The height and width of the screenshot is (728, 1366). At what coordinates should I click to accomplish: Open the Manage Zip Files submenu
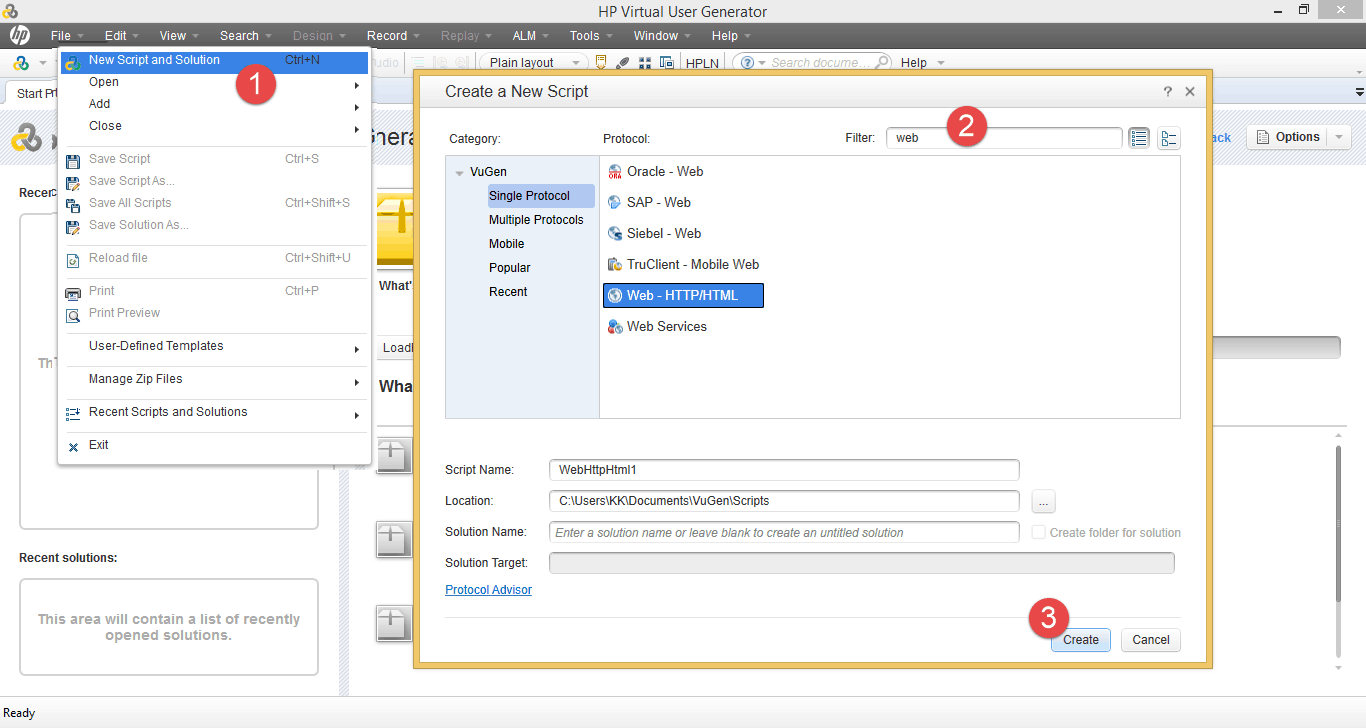214,380
